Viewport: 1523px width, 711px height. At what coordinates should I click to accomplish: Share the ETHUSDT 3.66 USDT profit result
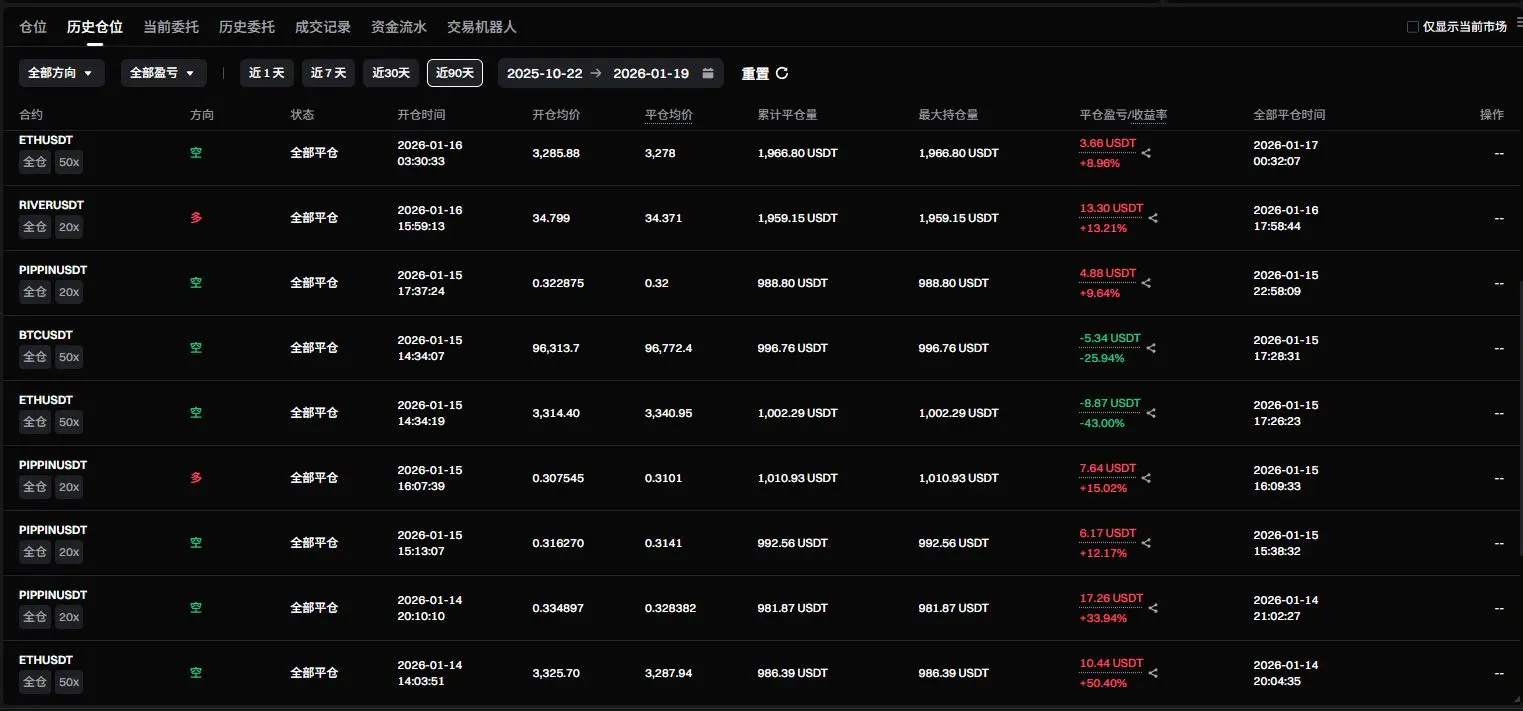click(x=1146, y=153)
